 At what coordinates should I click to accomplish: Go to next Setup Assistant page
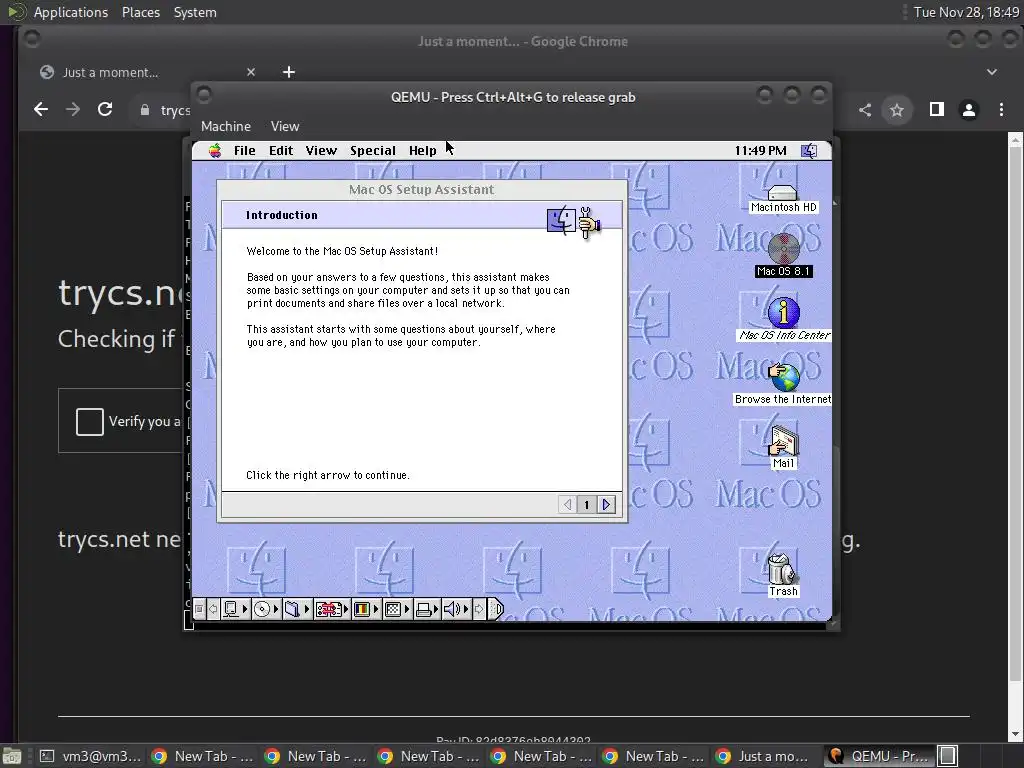pyautogui.click(x=607, y=504)
